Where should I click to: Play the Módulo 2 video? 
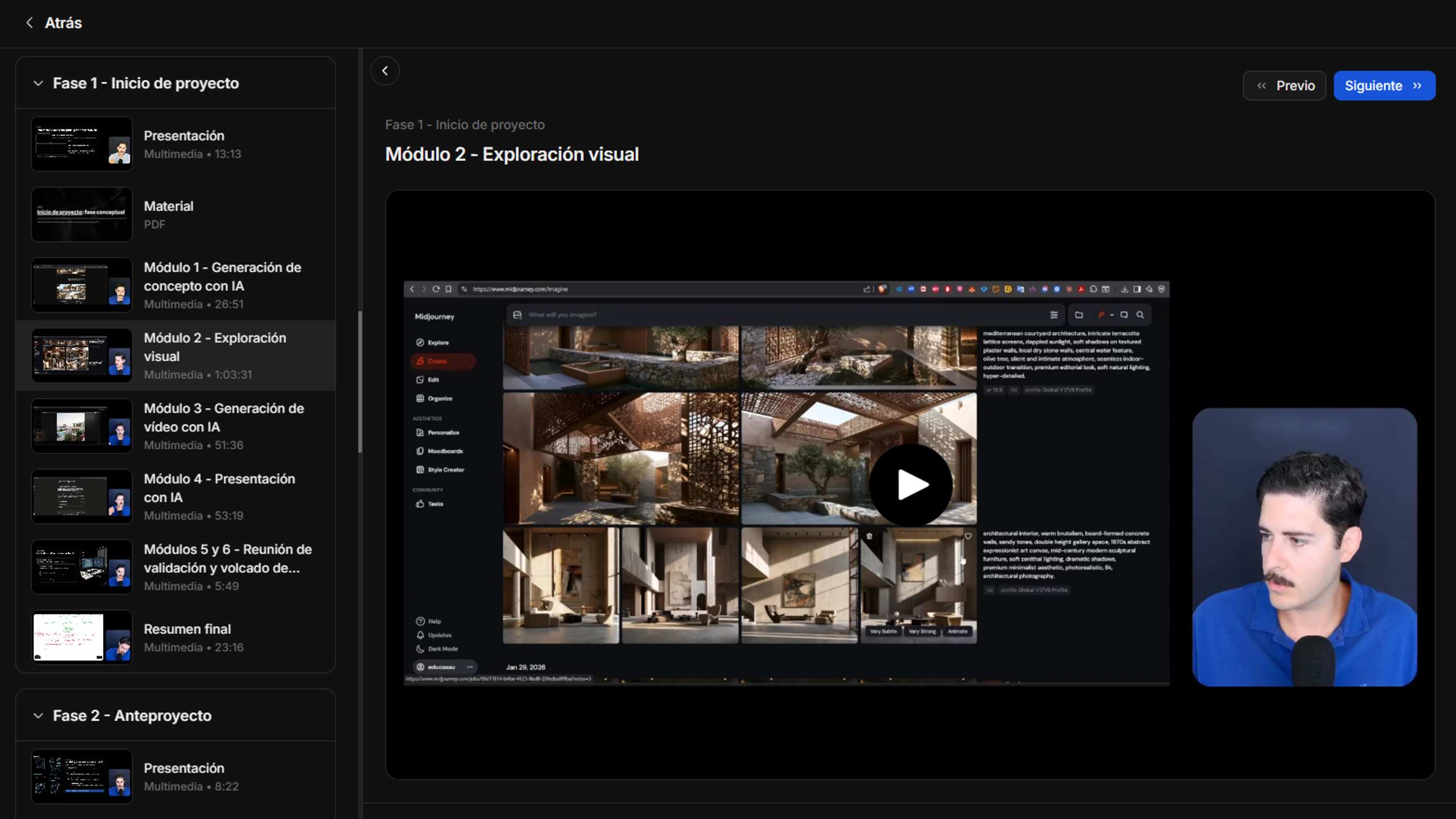(911, 485)
